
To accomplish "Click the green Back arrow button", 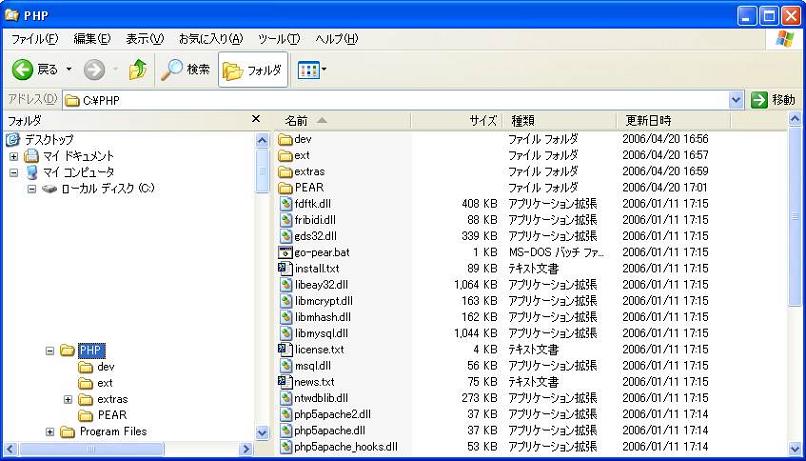I will [23, 69].
